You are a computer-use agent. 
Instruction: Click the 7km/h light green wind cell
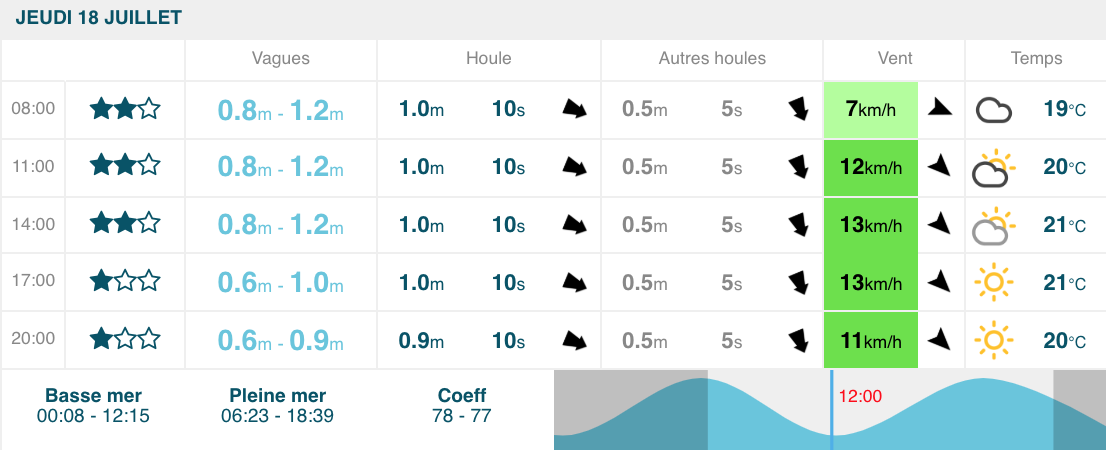[870, 109]
